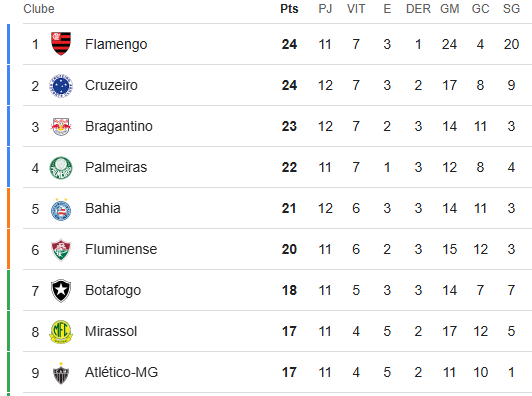Click the VIT column header

(356, 9)
